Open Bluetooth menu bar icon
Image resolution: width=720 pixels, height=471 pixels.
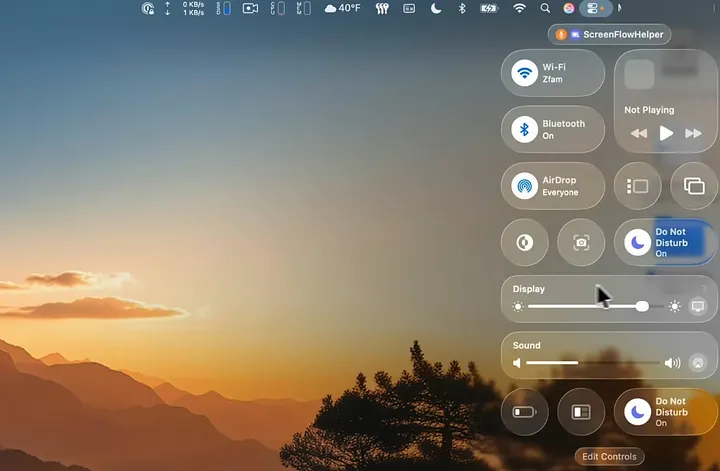coord(462,8)
